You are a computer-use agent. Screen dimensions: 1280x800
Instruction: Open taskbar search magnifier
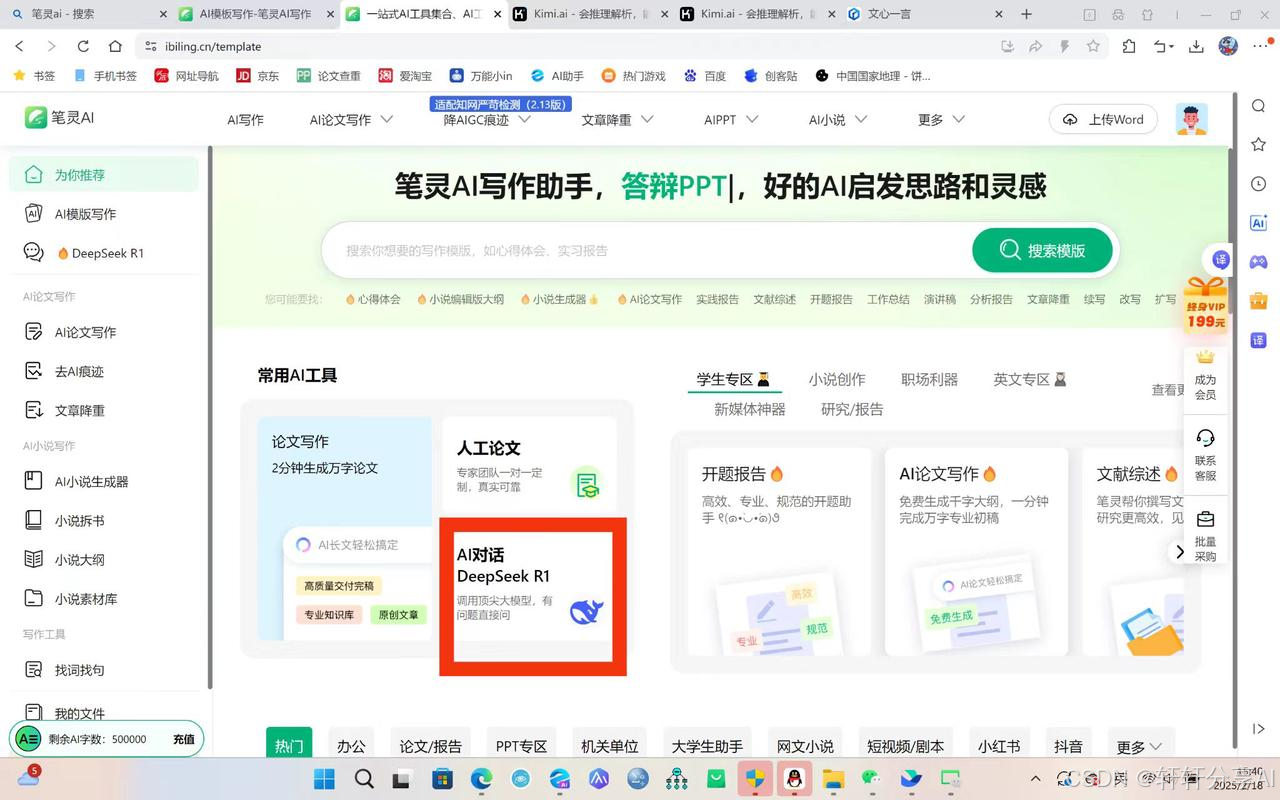click(364, 778)
